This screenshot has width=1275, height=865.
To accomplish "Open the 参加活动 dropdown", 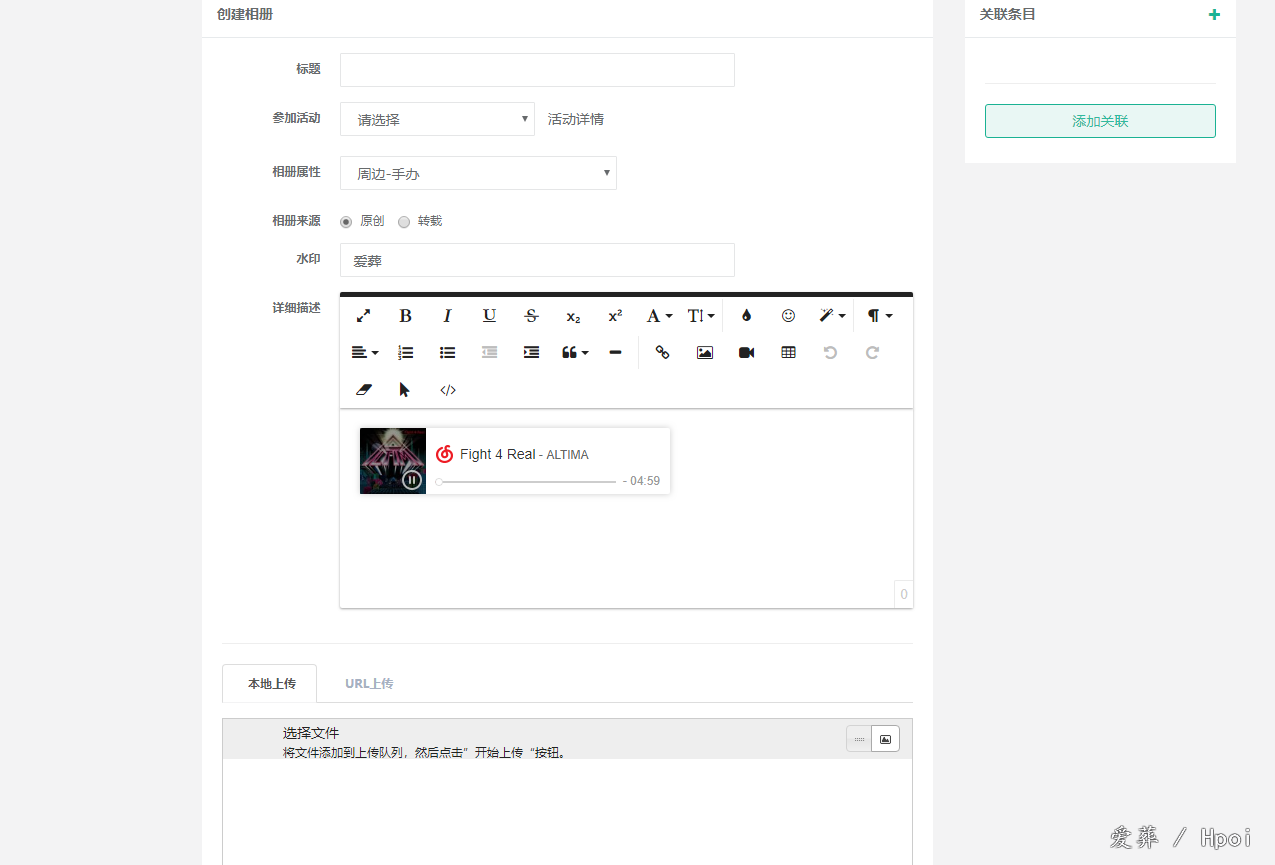I will (x=437, y=119).
